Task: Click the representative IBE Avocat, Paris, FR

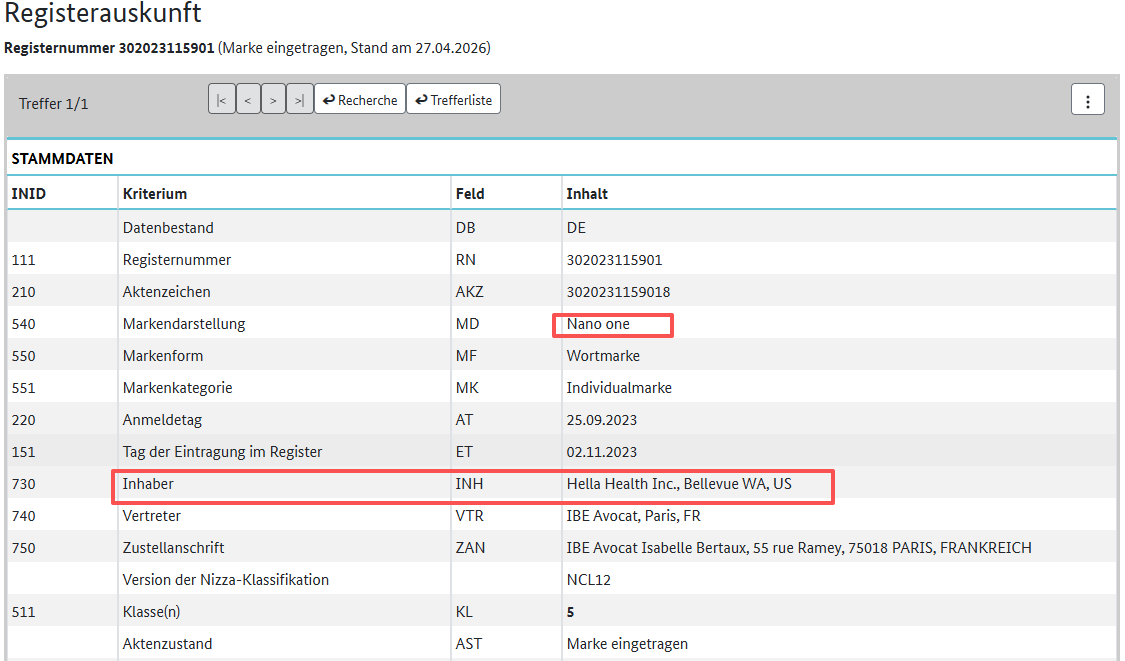Action: pos(635,516)
